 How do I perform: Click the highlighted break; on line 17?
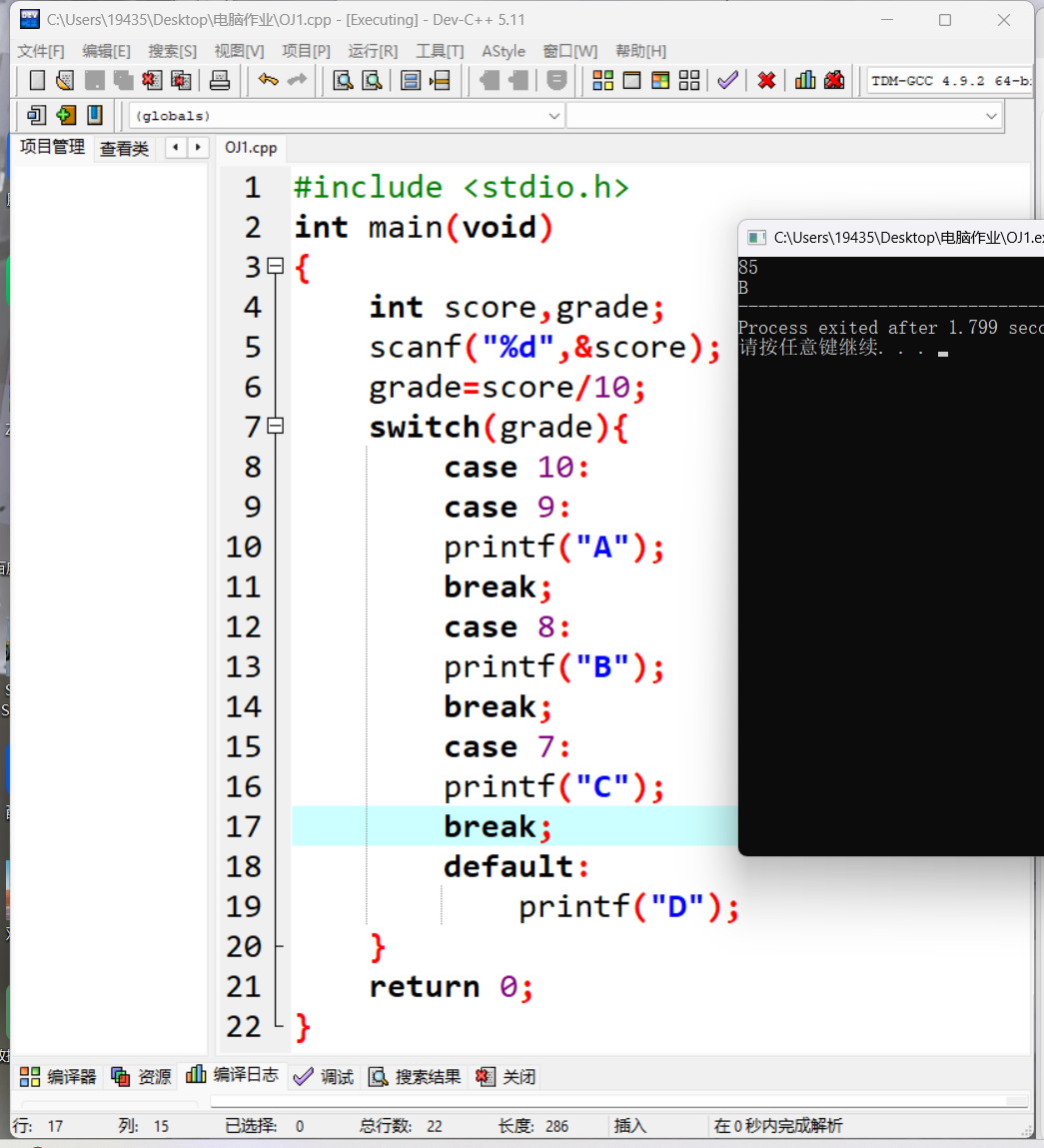498,826
